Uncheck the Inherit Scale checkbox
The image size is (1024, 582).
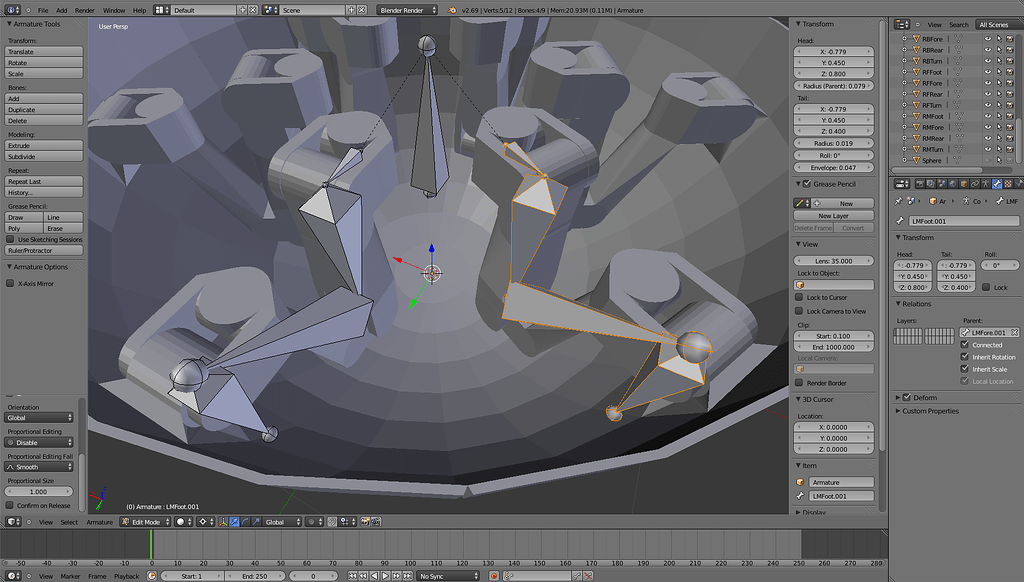coord(965,369)
